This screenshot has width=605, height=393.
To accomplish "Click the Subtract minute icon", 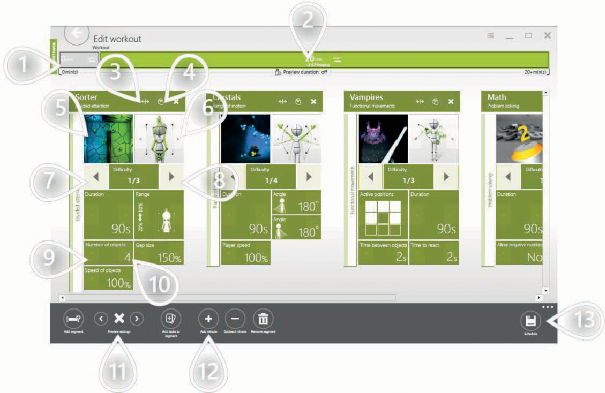I will 235,319.
